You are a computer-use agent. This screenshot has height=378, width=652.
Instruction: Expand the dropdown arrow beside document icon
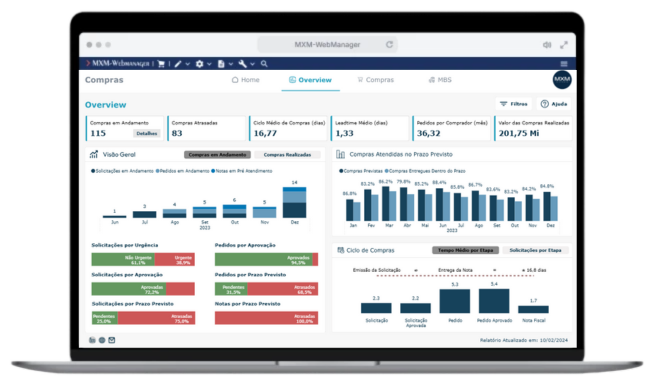pos(231,64)
